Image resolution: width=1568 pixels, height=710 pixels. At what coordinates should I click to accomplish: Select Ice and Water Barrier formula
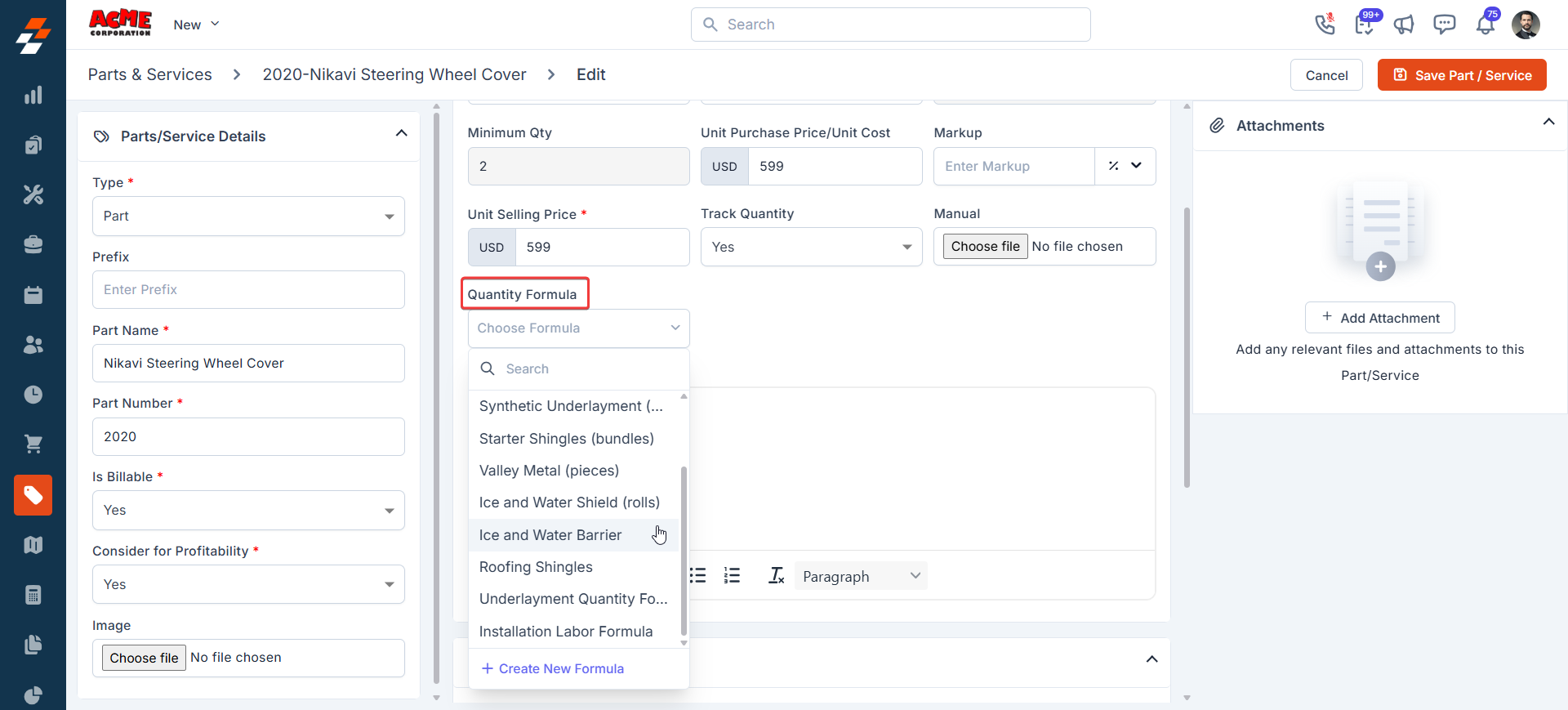[x=573, y=535]
